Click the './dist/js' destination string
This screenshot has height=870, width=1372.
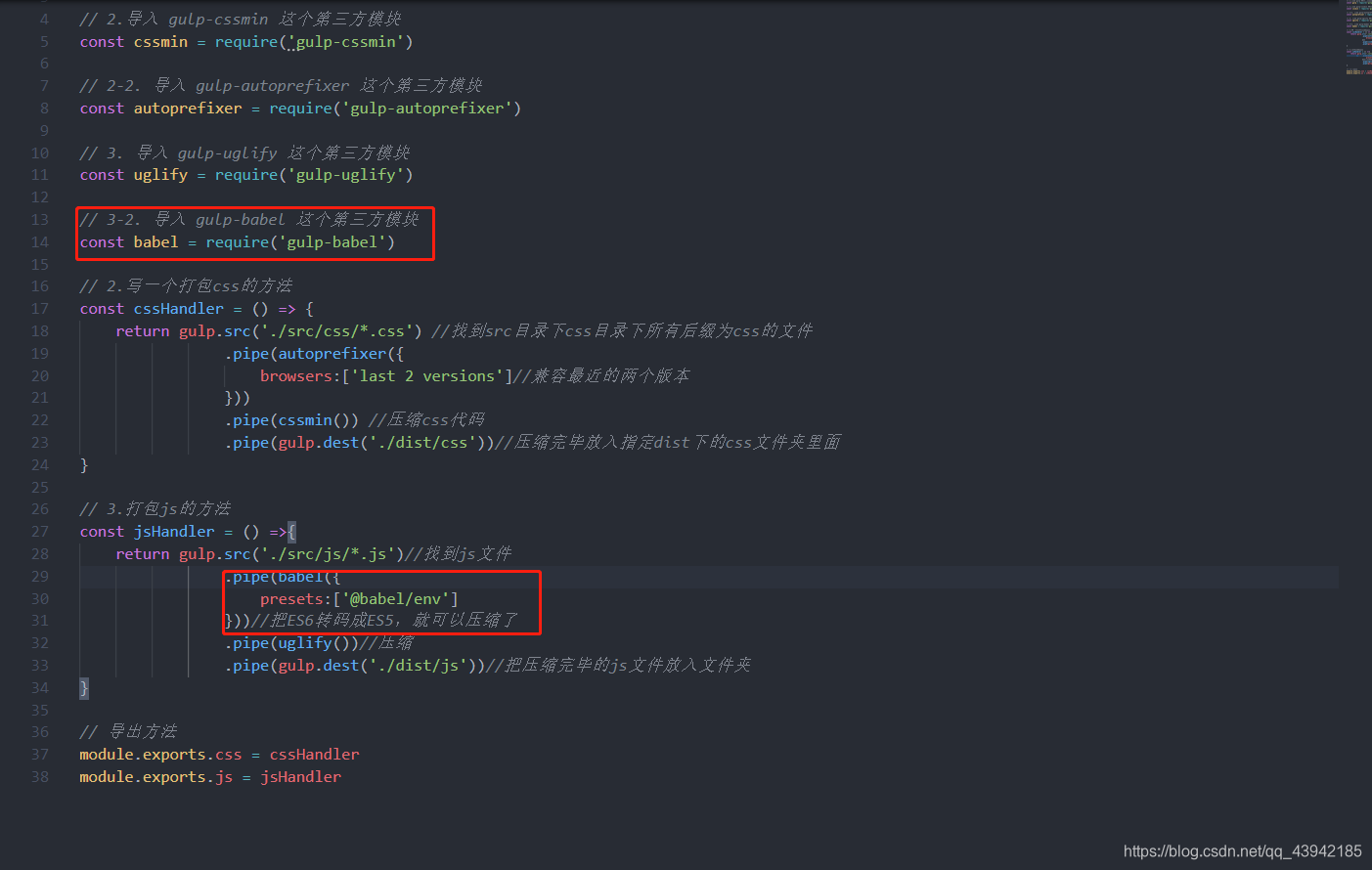click(x=419, y=666)
